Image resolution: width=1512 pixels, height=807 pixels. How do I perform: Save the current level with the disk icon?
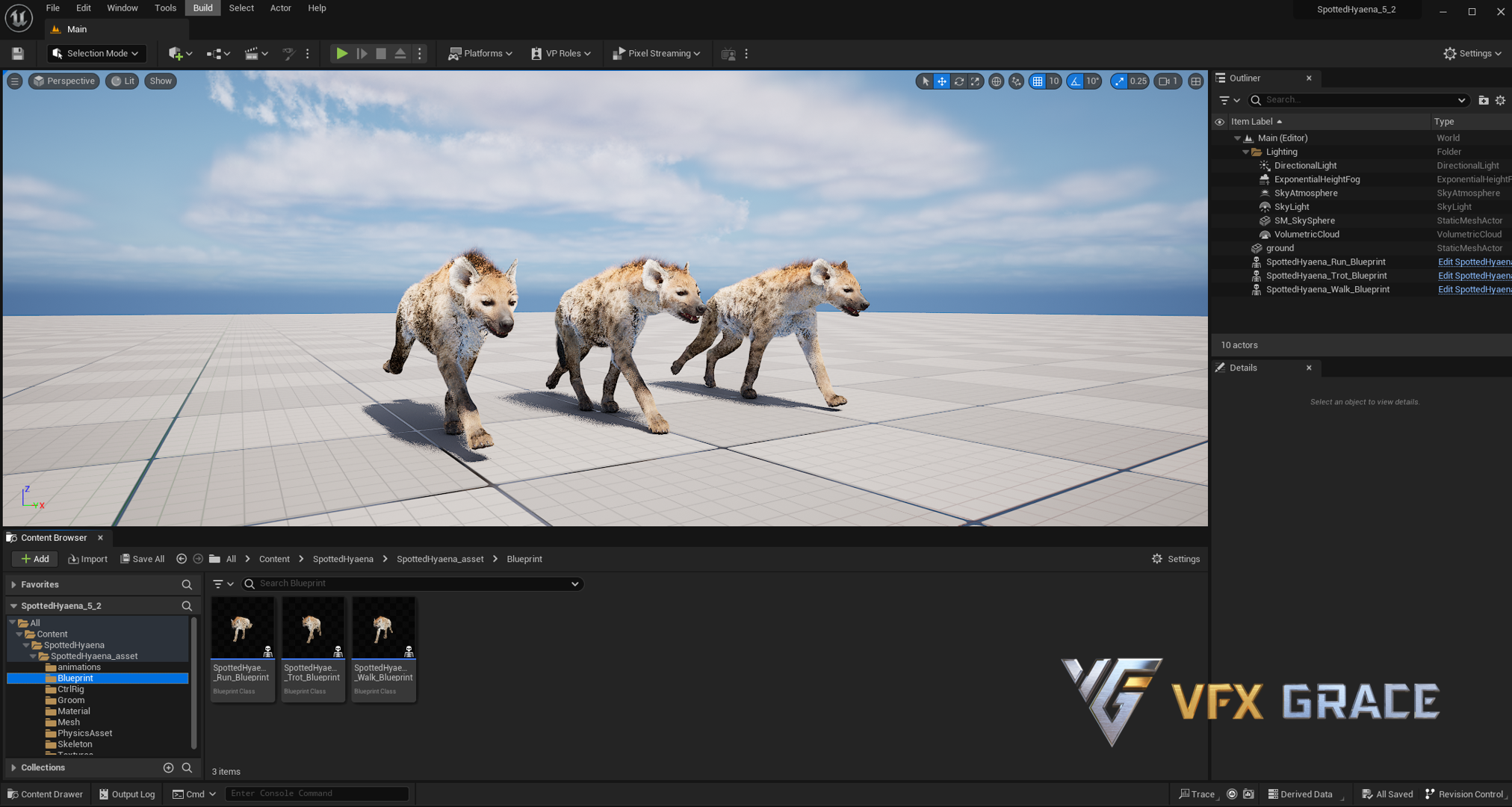pos(17,53)
